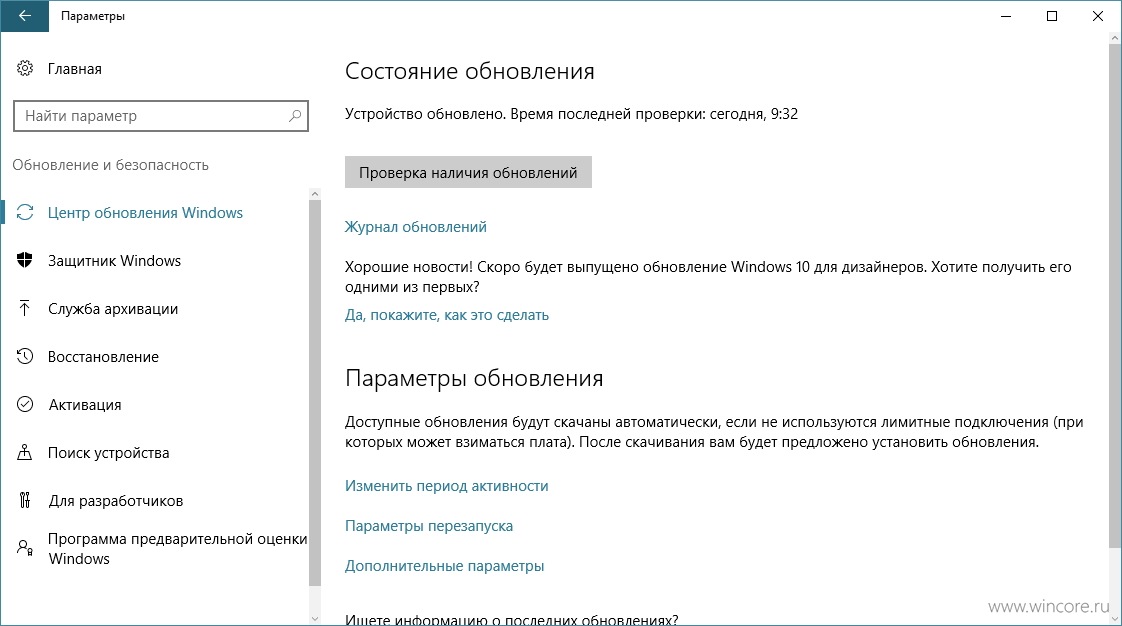
Task: Click the Найти параметр search field
Action: (161, 116)
